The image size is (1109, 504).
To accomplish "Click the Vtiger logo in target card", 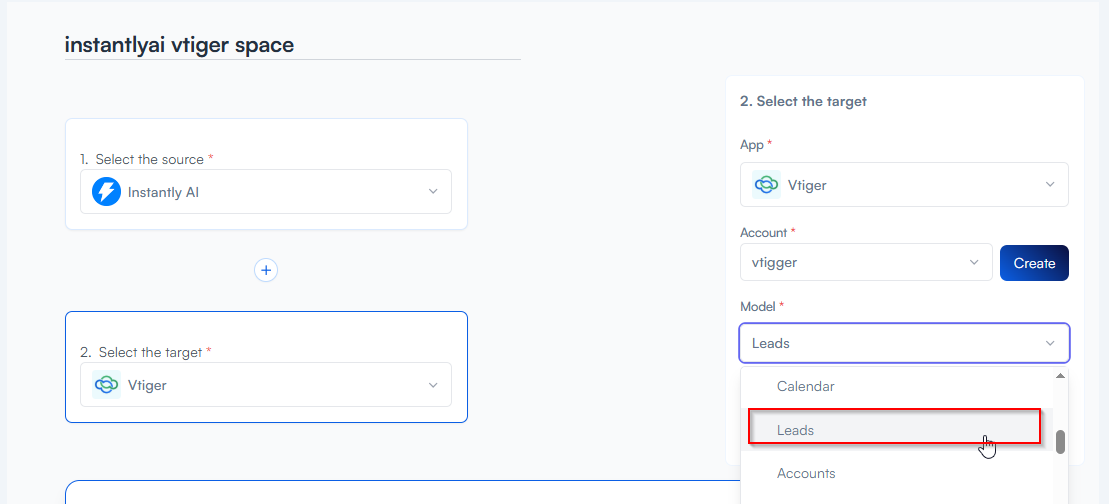I will pyautogui.click(x=106, y=385).
